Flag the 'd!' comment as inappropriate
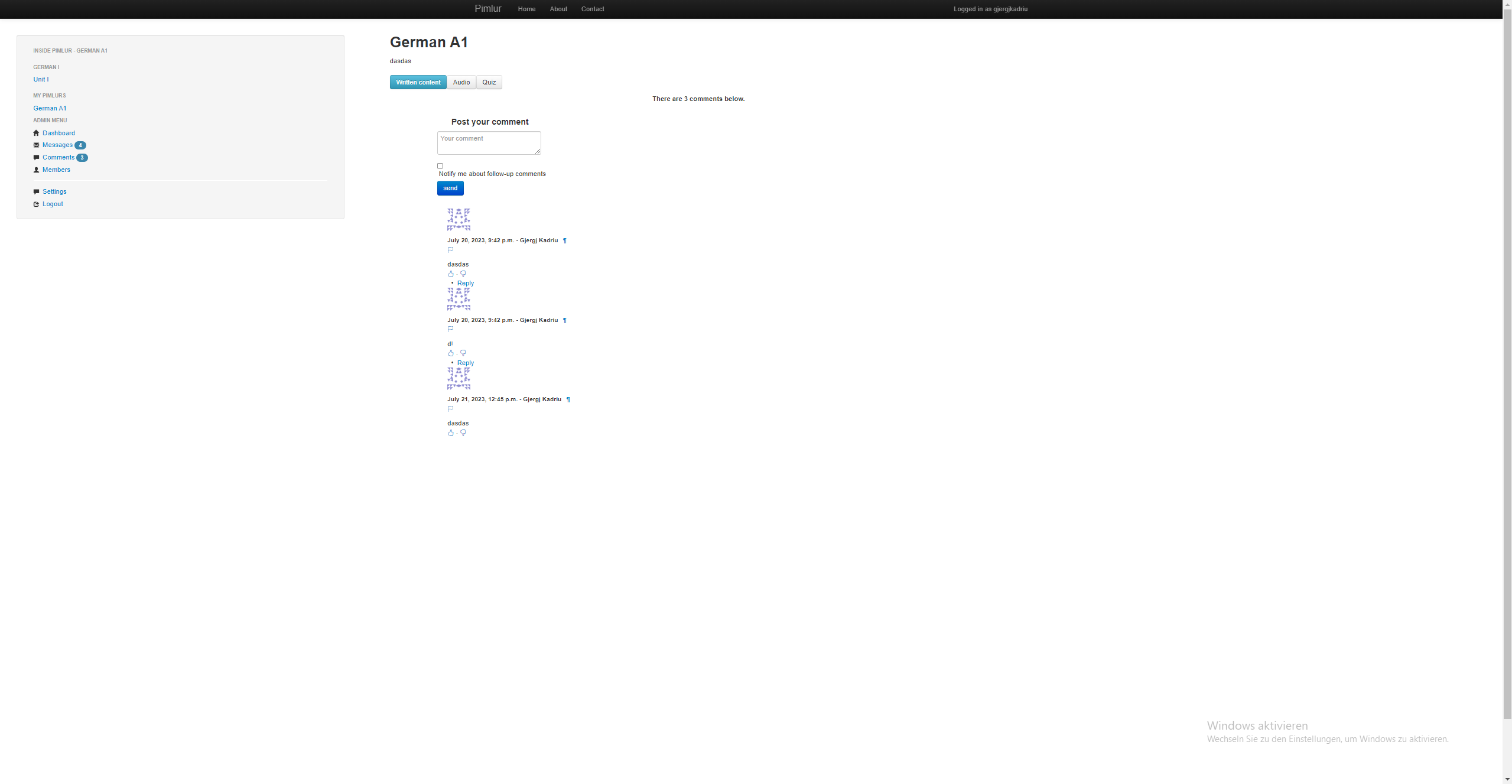The width and height of the screenshot is (1512, 784). [x=451, y=329]
